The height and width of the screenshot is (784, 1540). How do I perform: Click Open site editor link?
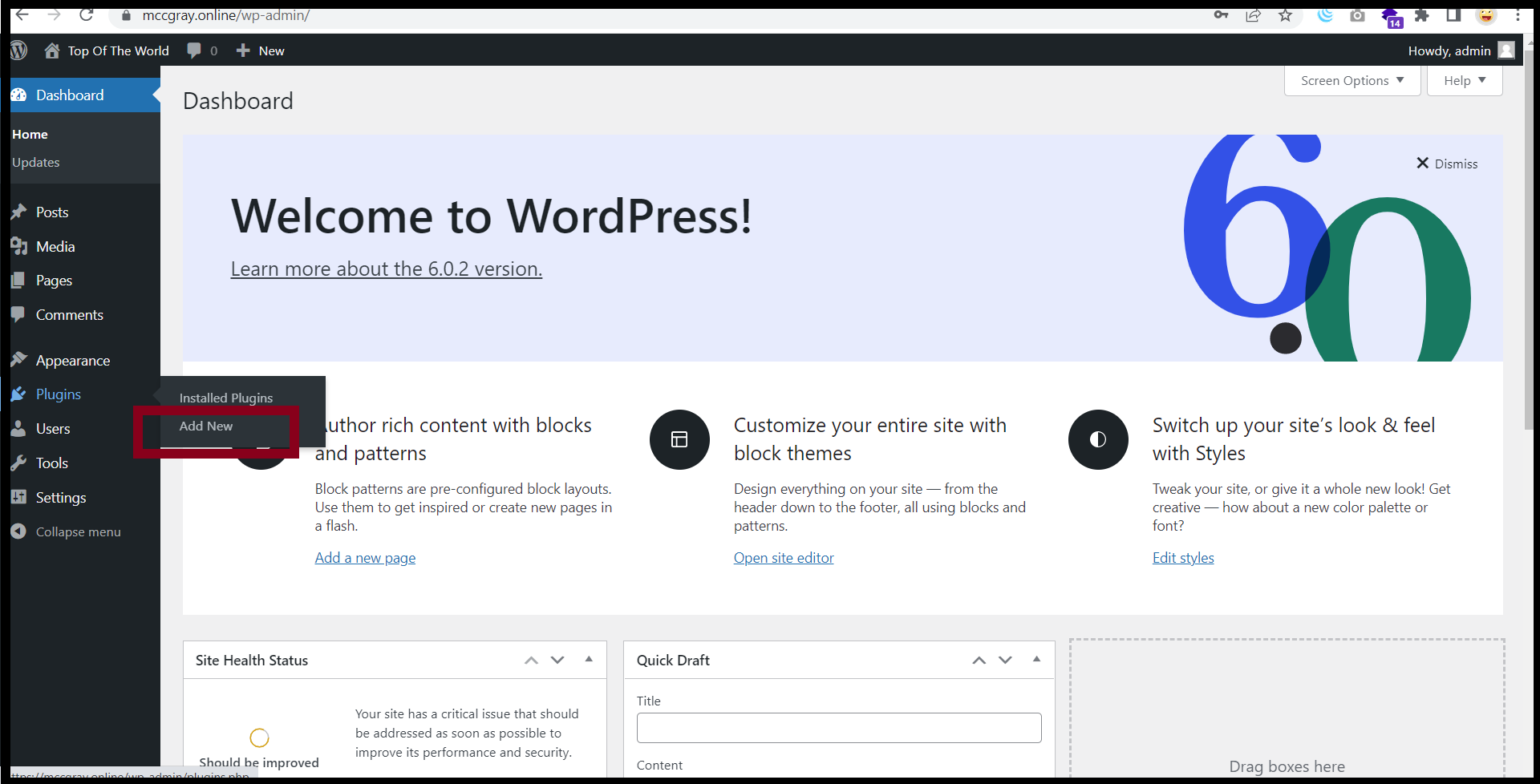pos(784,558)
